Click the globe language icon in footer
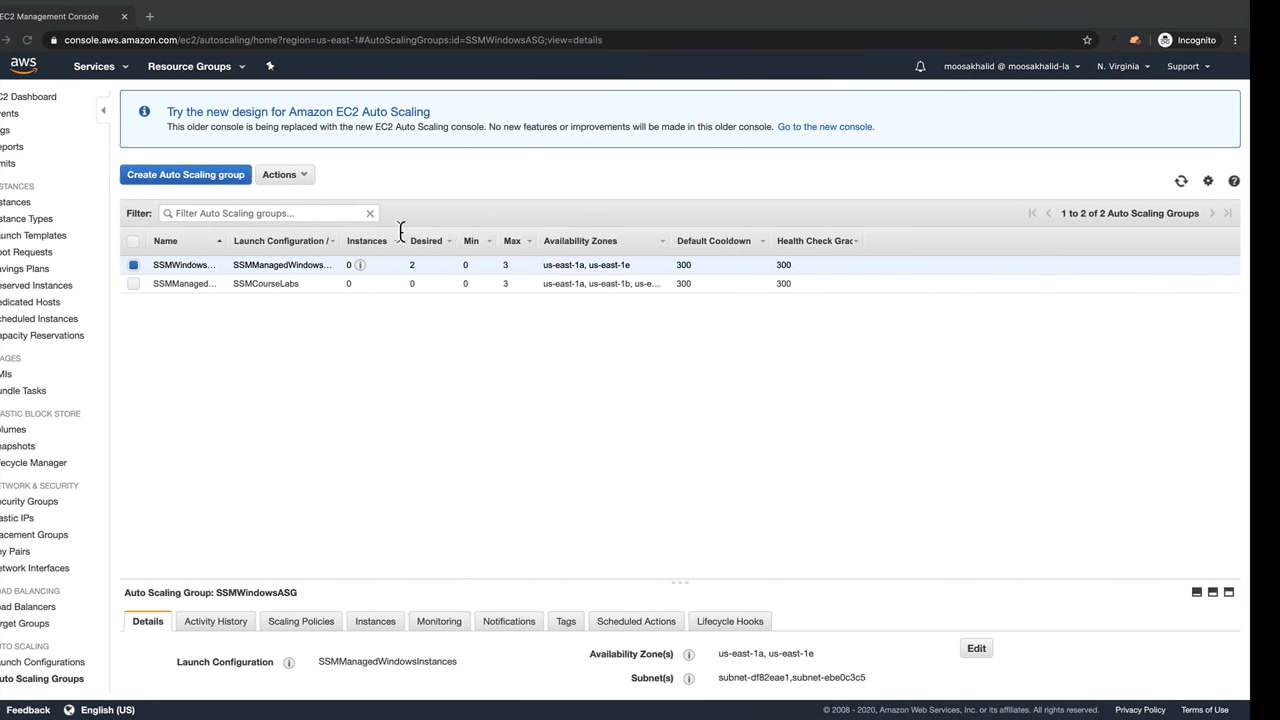 (x=69, y=710)
